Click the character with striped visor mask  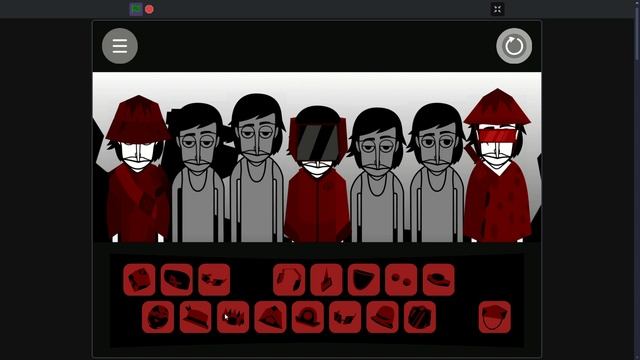(x=317, y=175)
